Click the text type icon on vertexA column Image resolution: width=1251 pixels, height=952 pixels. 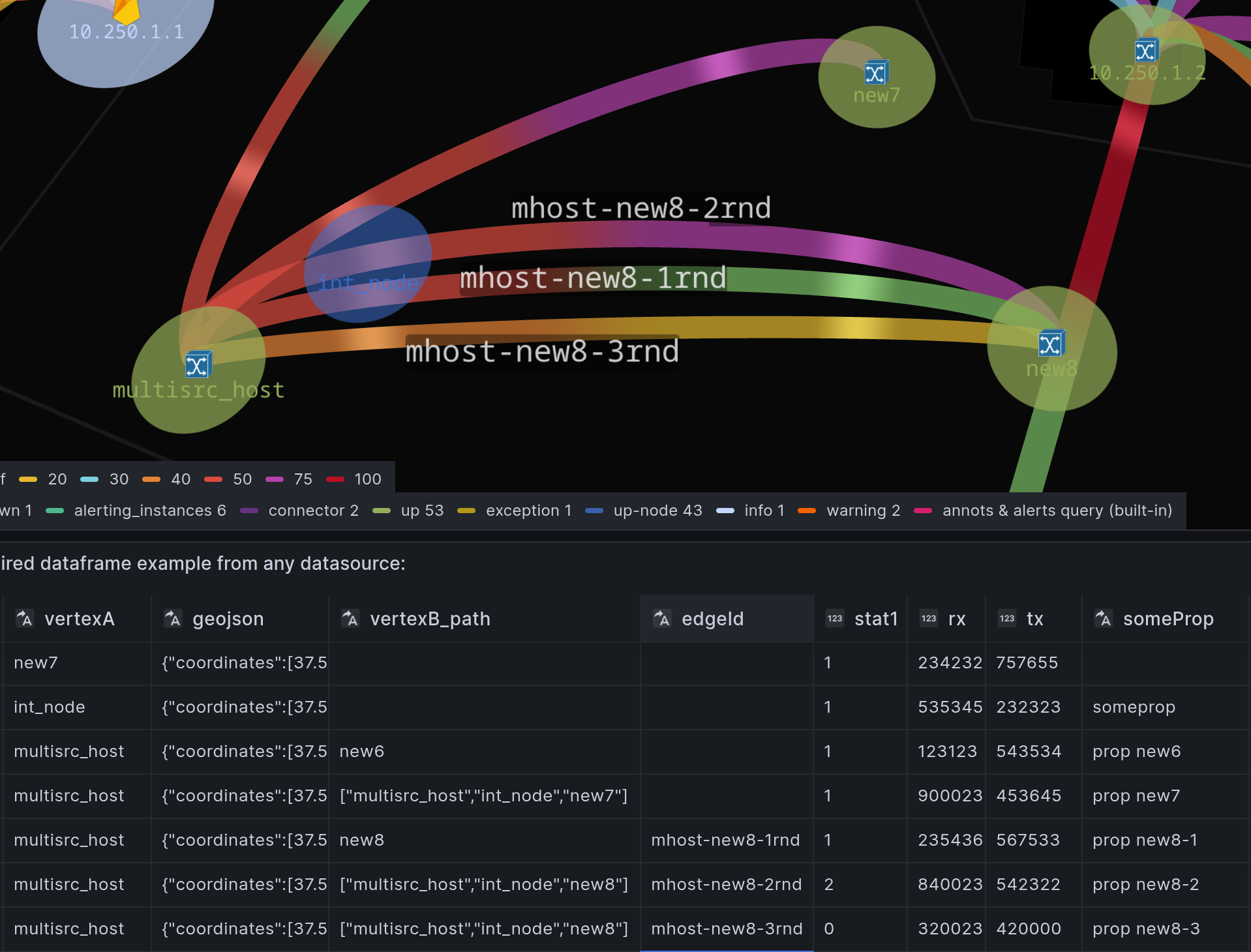click(x=24, y=619)
